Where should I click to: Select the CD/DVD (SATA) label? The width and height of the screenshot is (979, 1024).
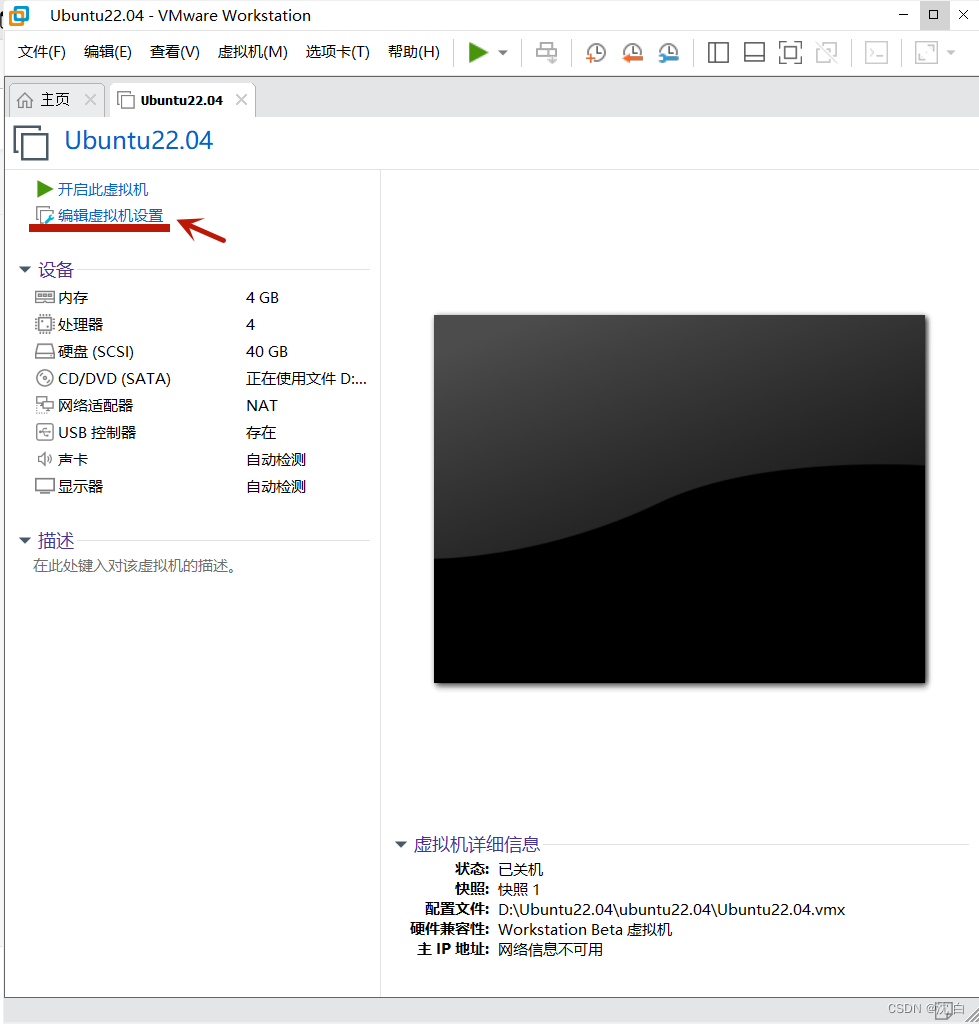[x=114, y=379]
